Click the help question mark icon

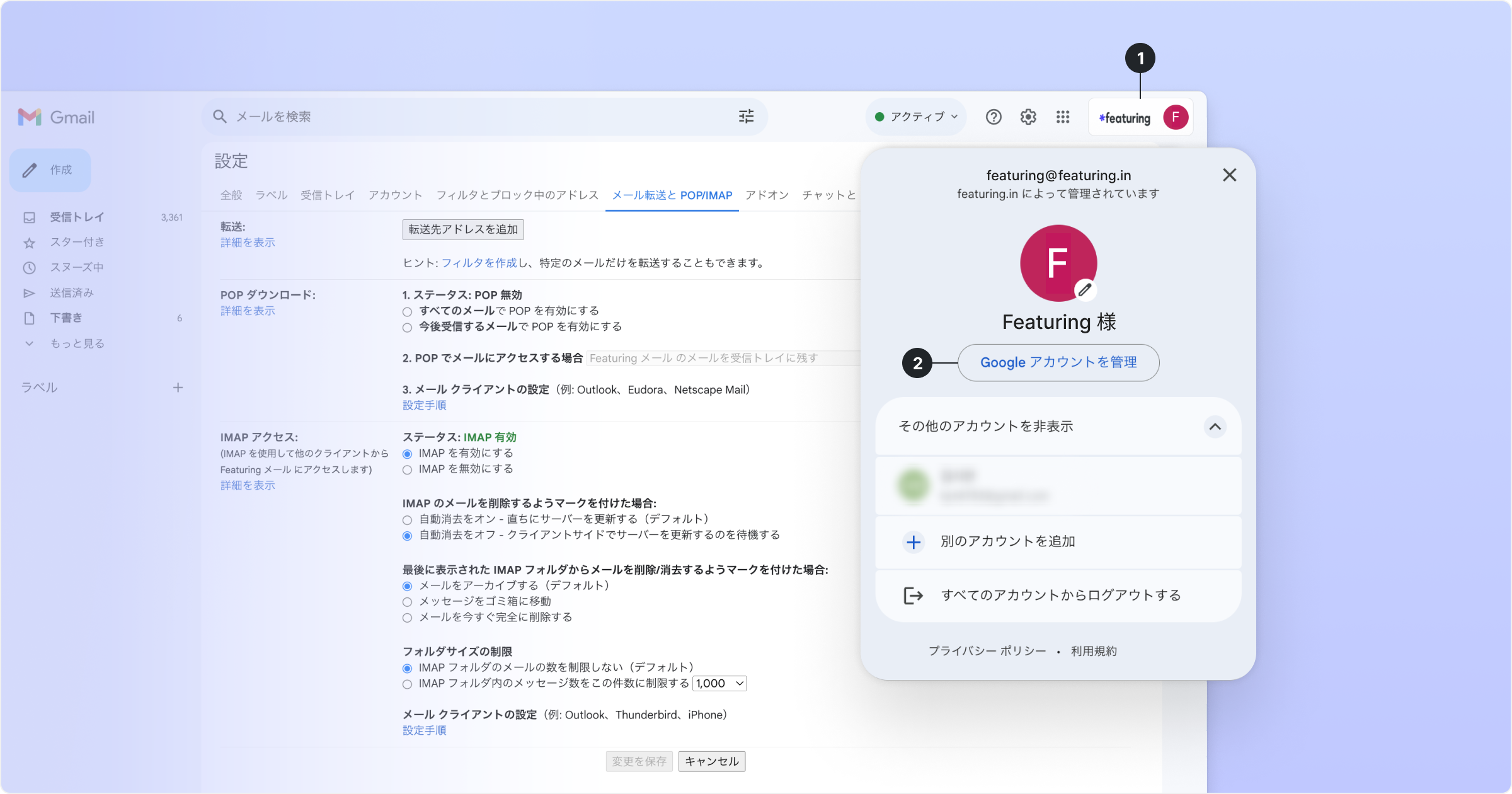994,117
